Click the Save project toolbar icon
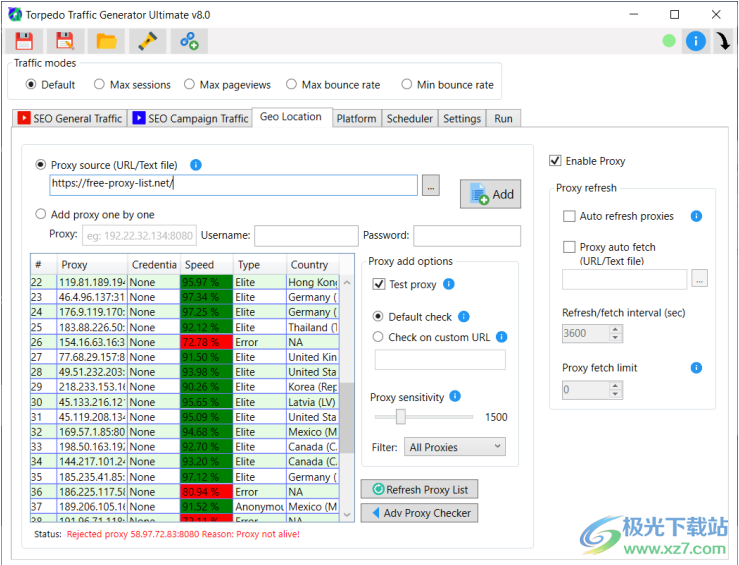 pyautogui.click(x=24, y=41)
